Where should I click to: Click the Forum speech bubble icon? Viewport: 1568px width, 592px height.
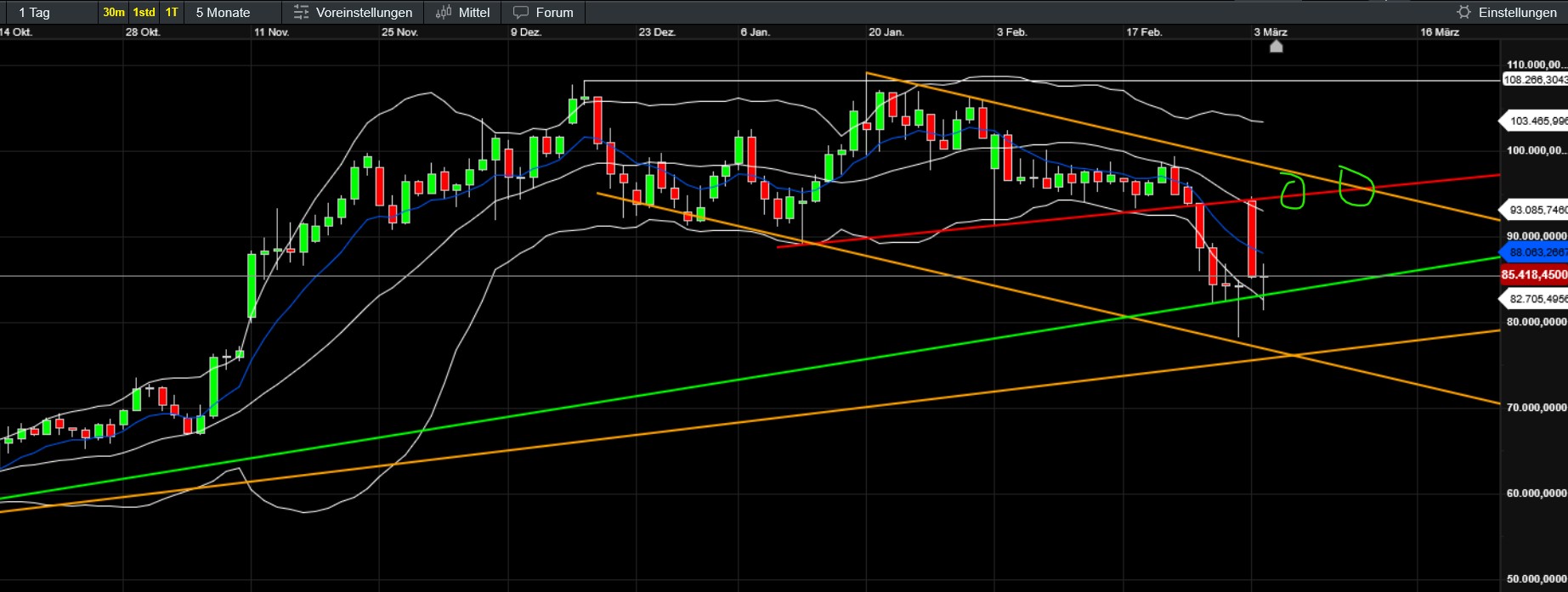[521, 13]
